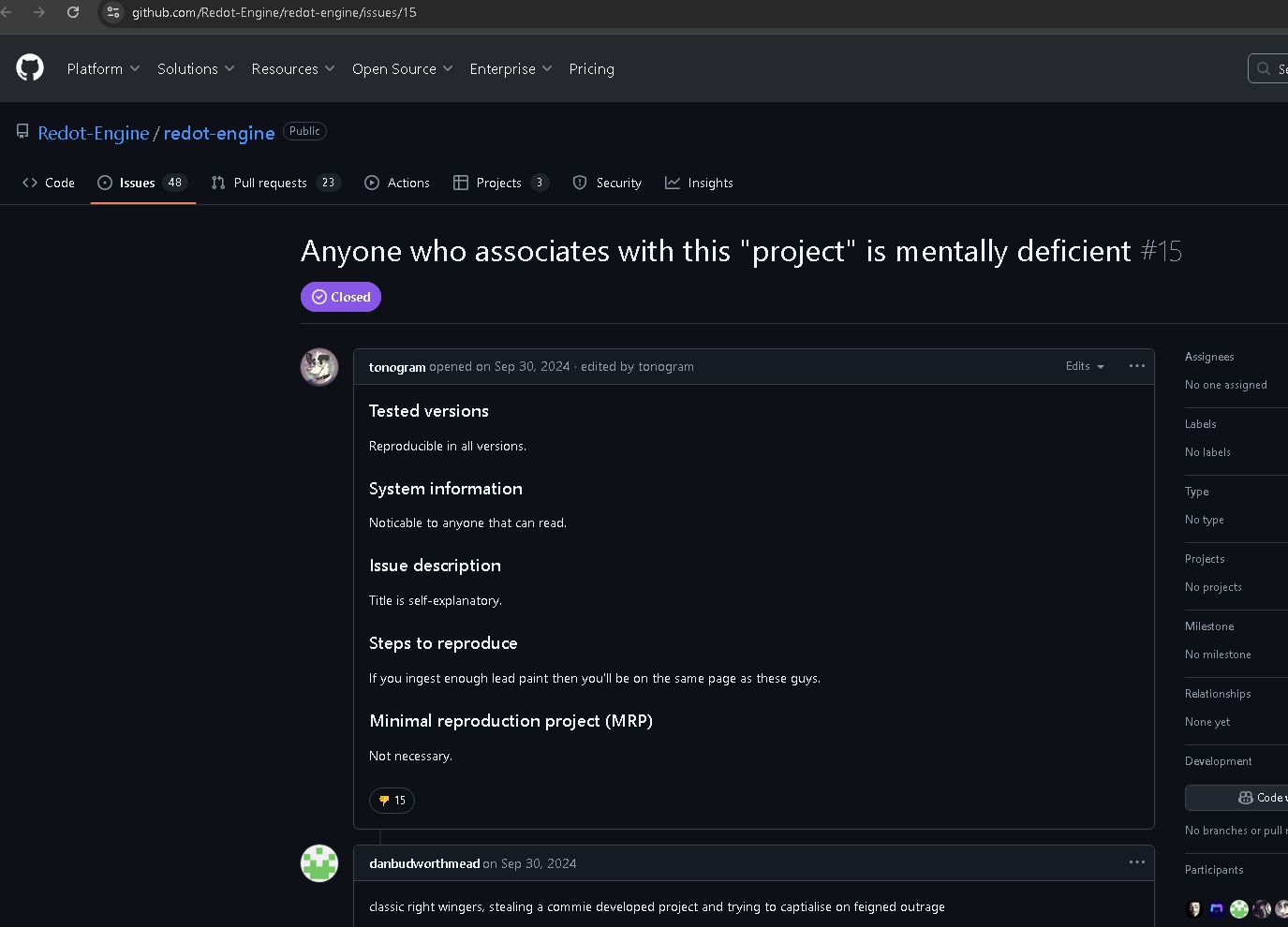Click the purple Closed status badge

pos(341,297)
